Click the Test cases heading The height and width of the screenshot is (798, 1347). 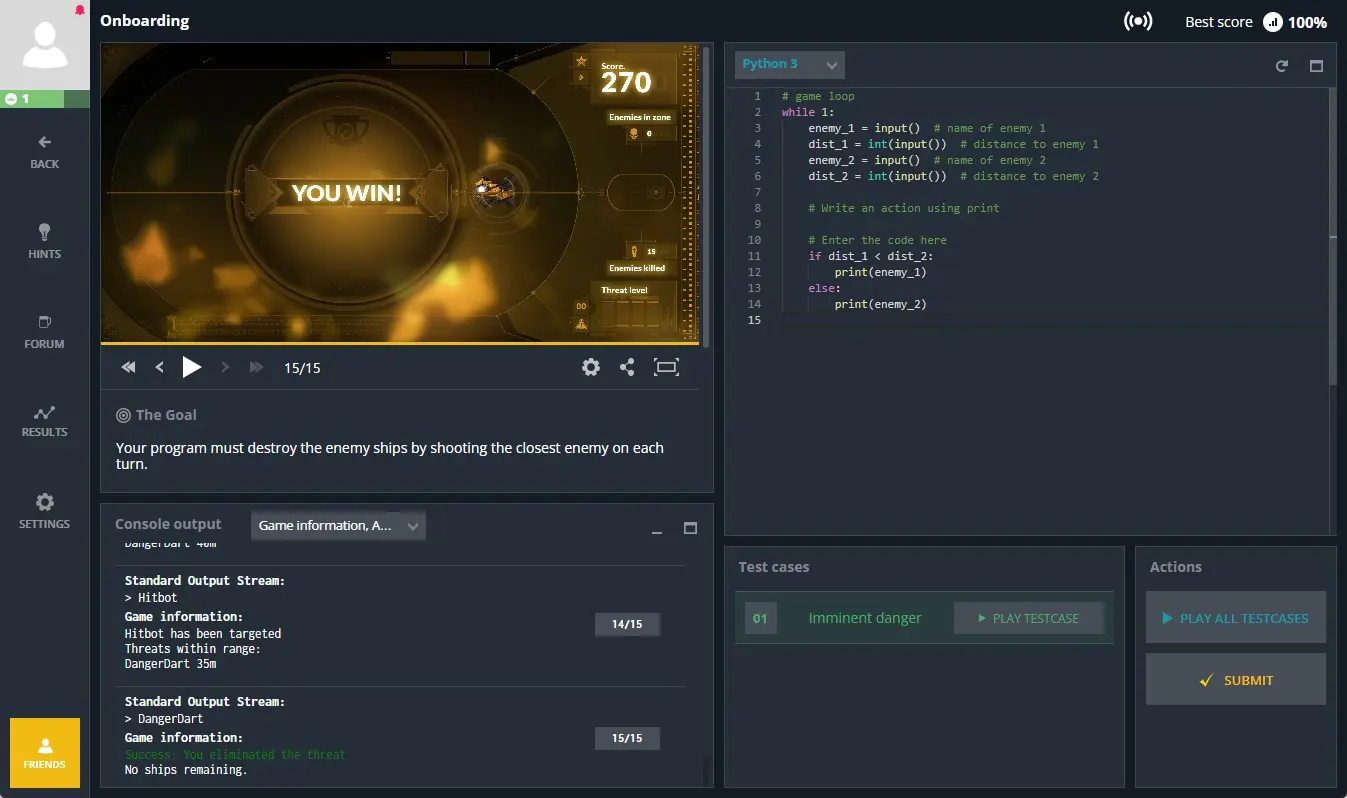[773, 567]
